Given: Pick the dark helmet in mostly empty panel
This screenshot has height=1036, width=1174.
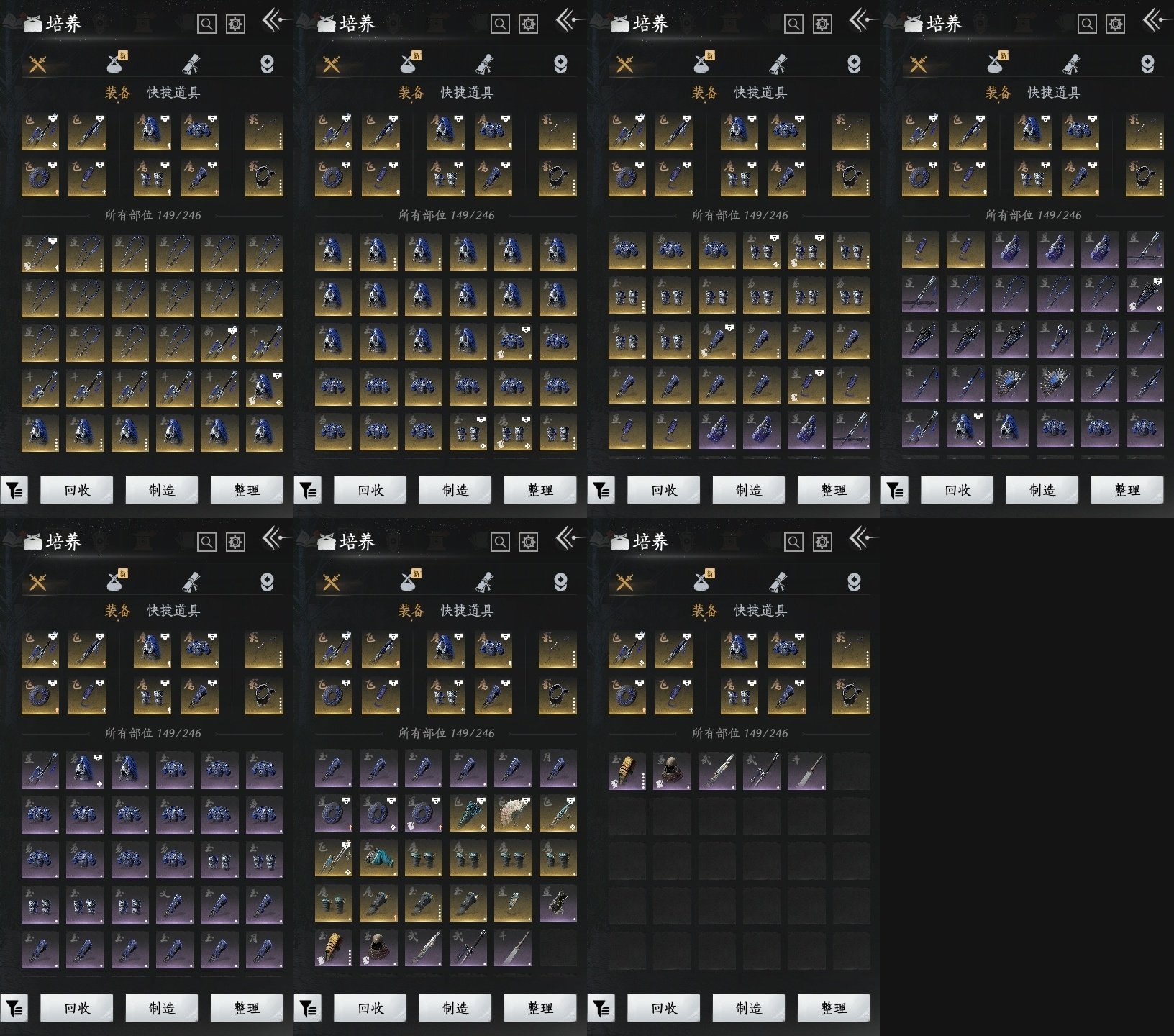Looking at the screenshot, I should click(x=672, y=771).
